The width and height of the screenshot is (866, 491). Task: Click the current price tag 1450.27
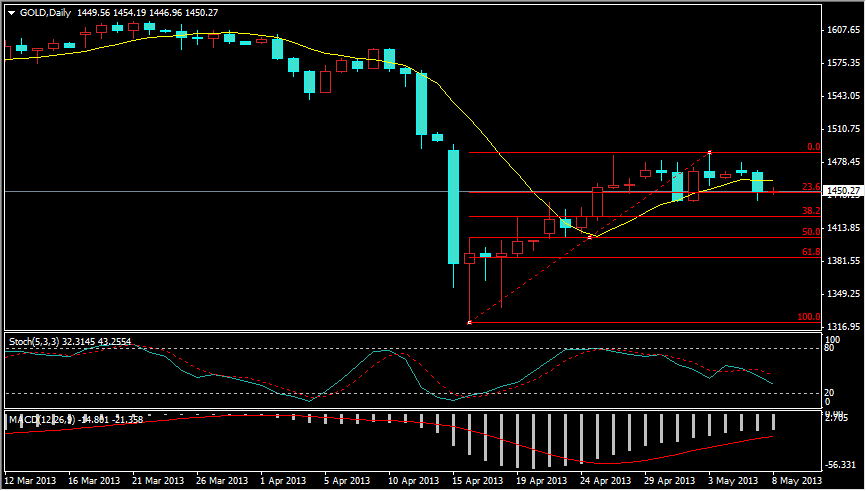pyautogui.click(x=844, y=191)
